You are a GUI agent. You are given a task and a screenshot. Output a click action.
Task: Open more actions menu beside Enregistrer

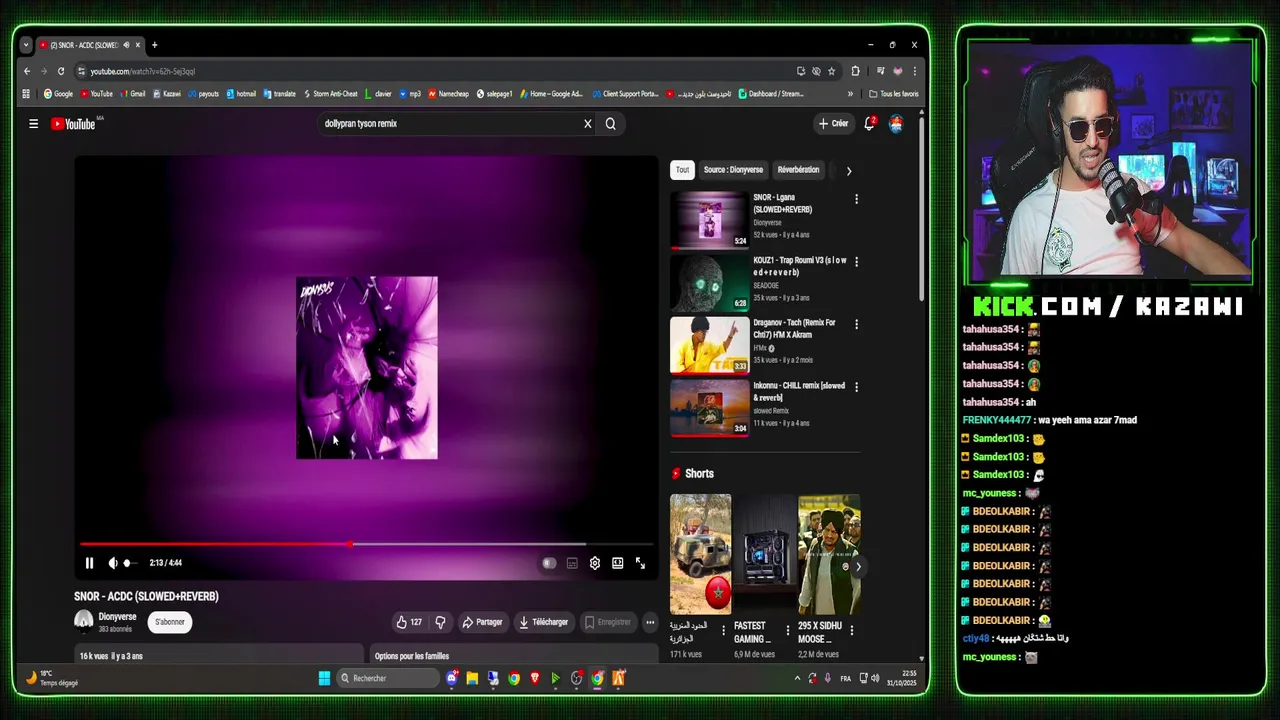click(x=650, y=622)
